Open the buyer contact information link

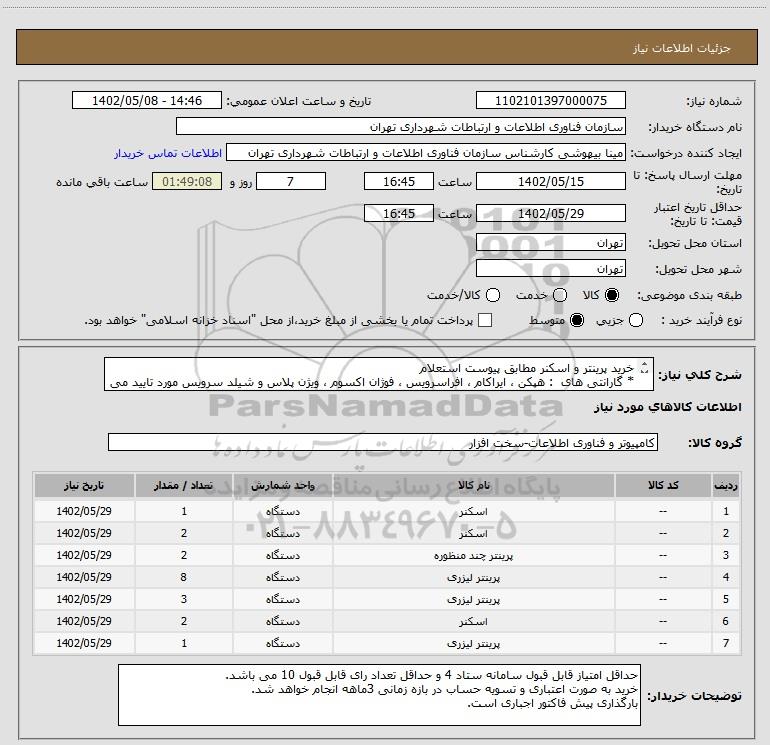click(x=168, y=153)
